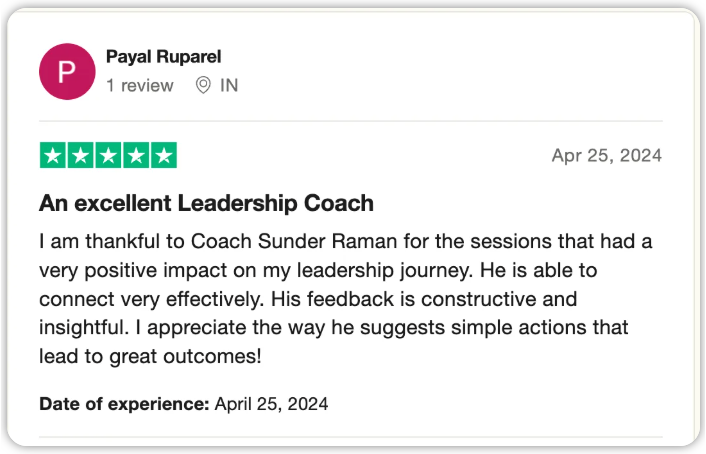Select the IN country label

click(x=229, y=85)
